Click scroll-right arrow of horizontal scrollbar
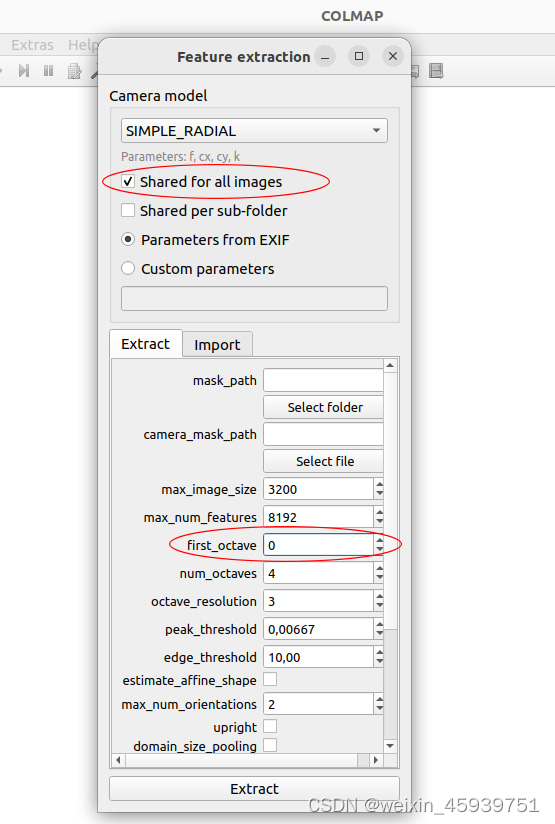The image size is (555, 824). [x=375, y=760]
